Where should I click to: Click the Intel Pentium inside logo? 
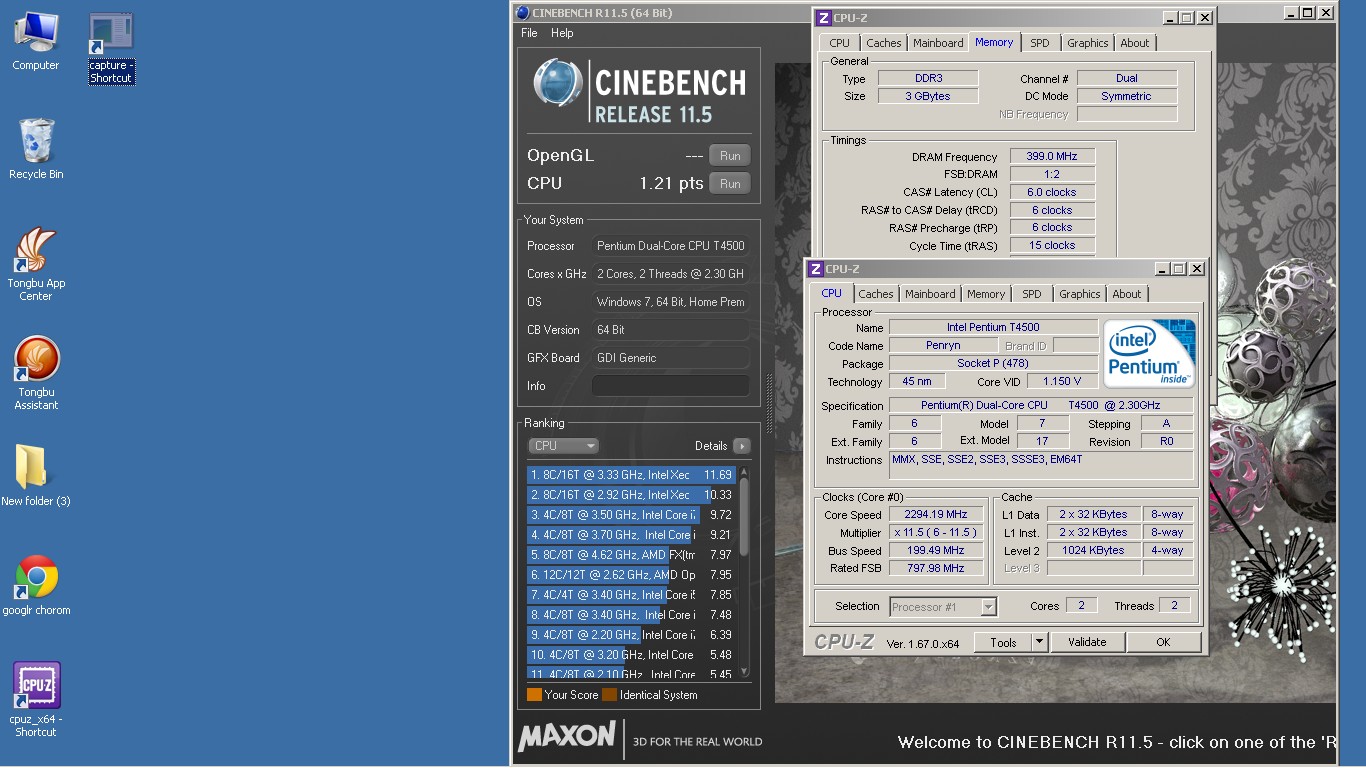(x=1150, y=354)
